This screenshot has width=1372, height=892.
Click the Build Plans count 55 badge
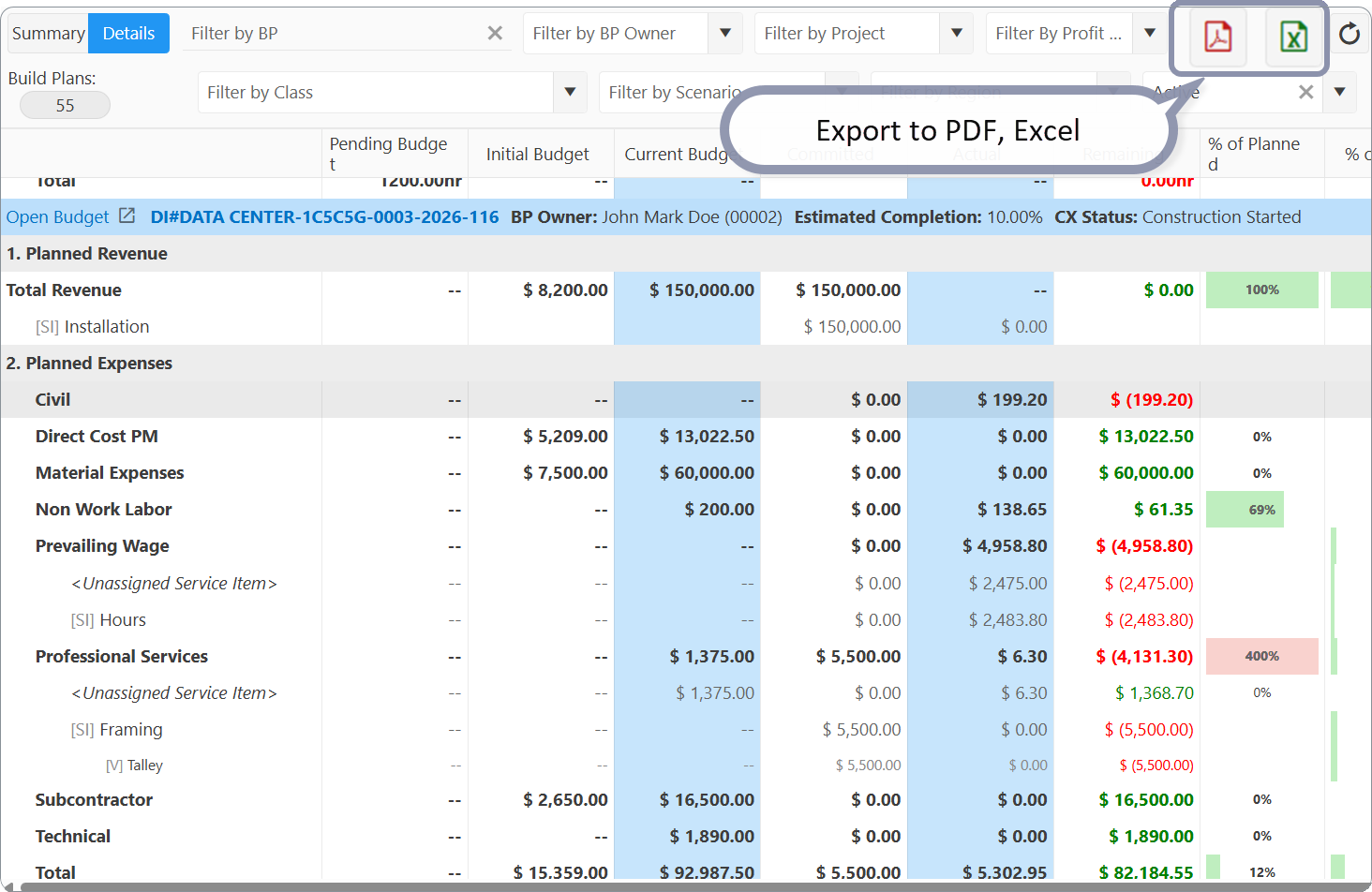(x=65, y=105)
